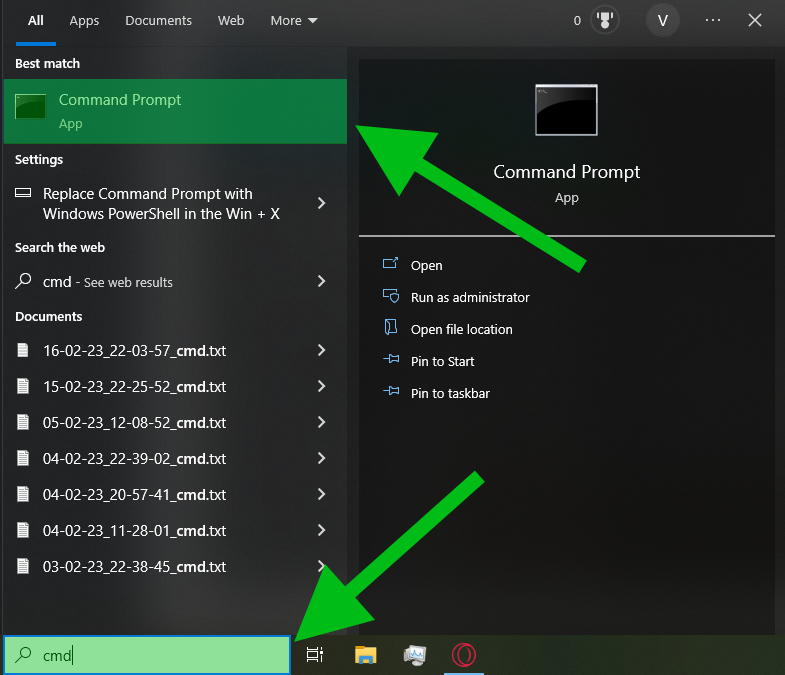Click the Command Prompt icon in Best match
Viewport: 785px width, 675px height.
[31, 106]
